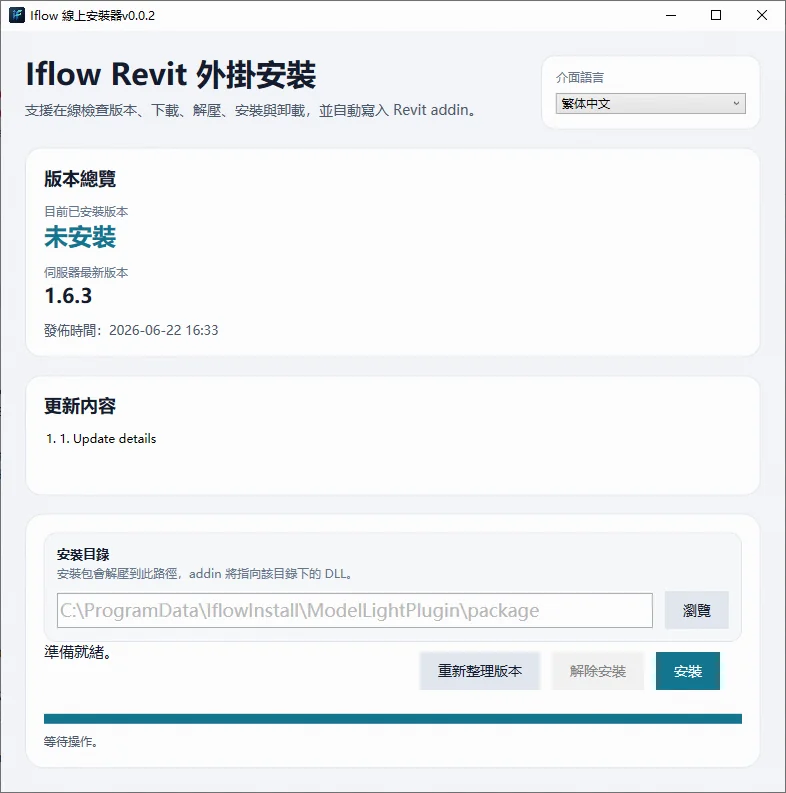The image size is (786, 793).
Task: Click the 版本總覽 section heading
Action: [x=80, y=179]
